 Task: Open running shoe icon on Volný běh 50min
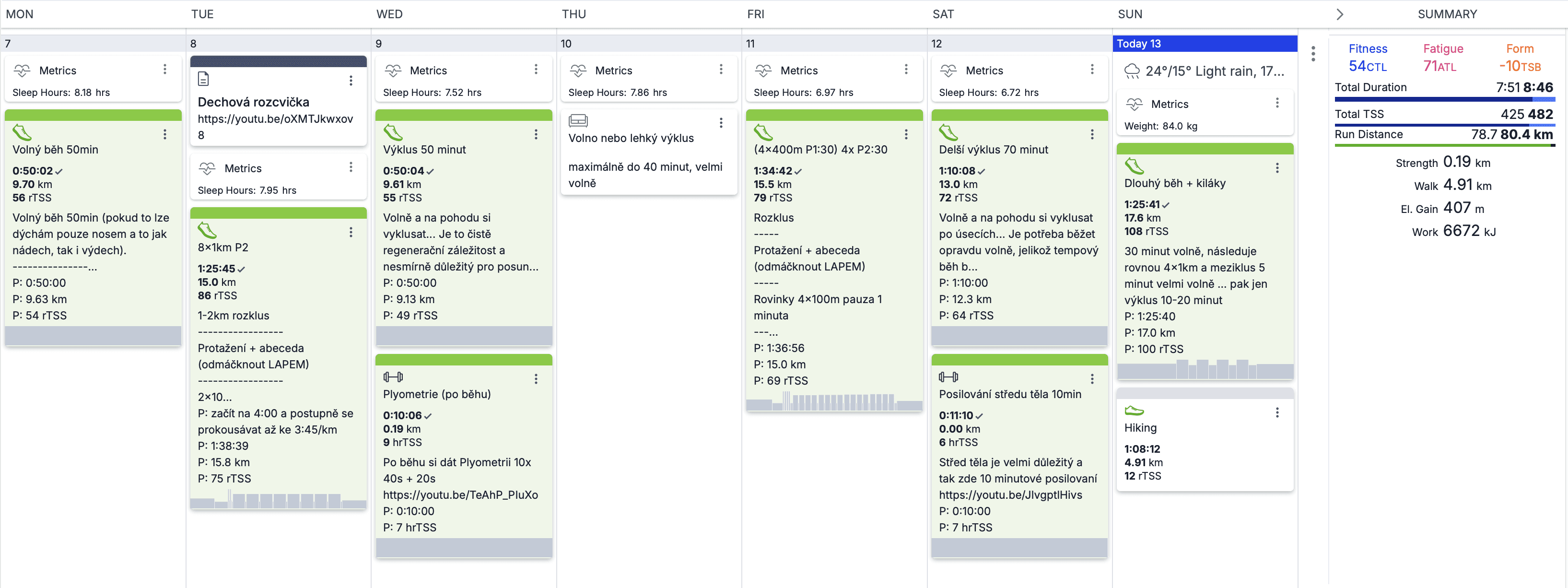[x=22, y=132]
